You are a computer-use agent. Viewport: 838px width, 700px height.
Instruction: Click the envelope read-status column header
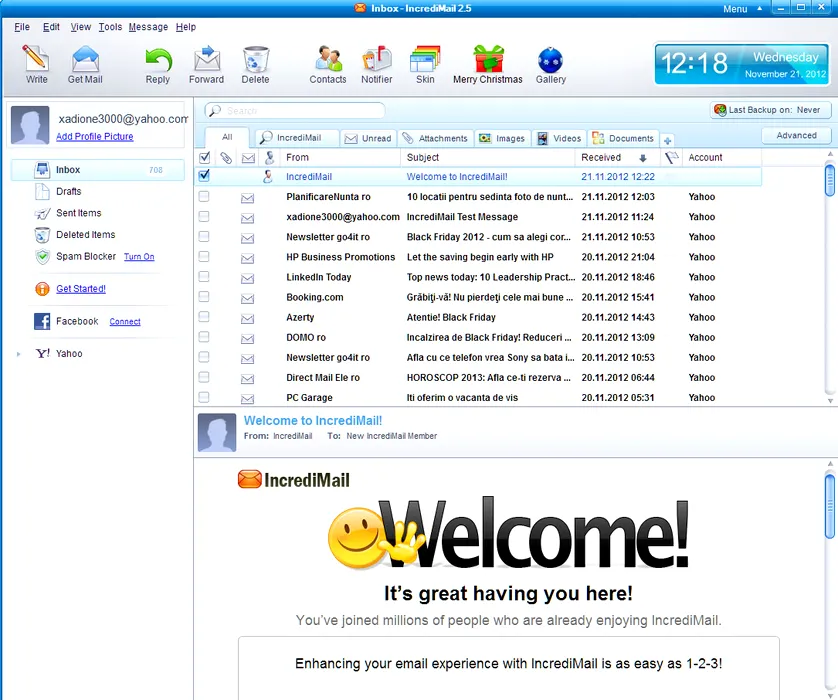[x=248, y=158]
